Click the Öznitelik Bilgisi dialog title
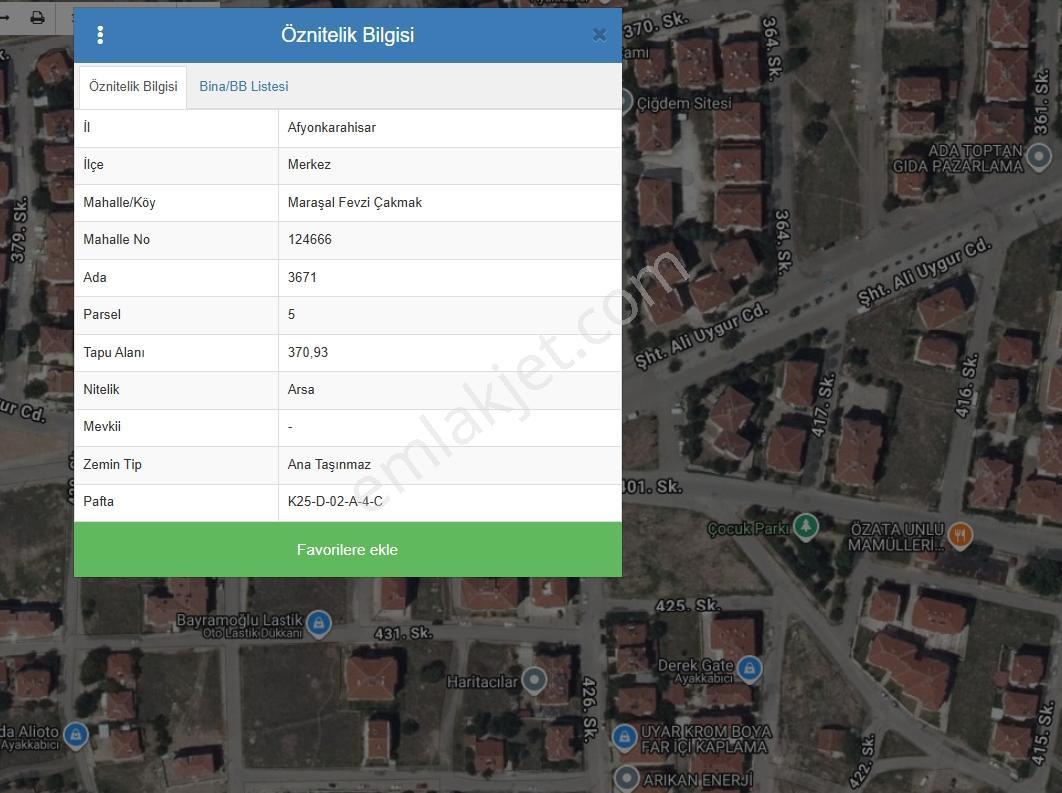This screenshot has height=793, width=1062. pos(347,35)
